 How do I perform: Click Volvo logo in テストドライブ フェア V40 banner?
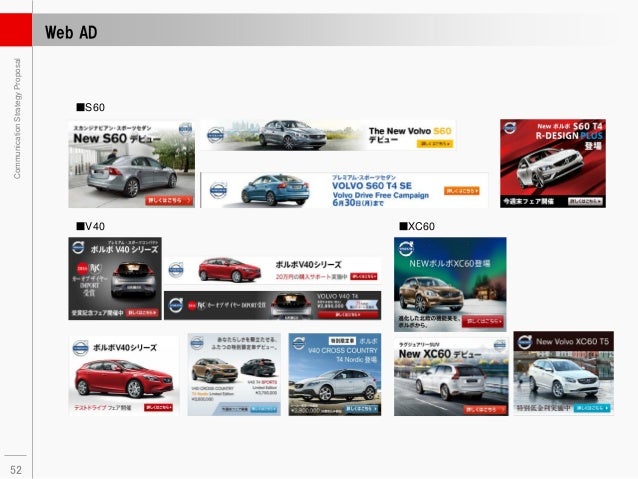point(81,348)
